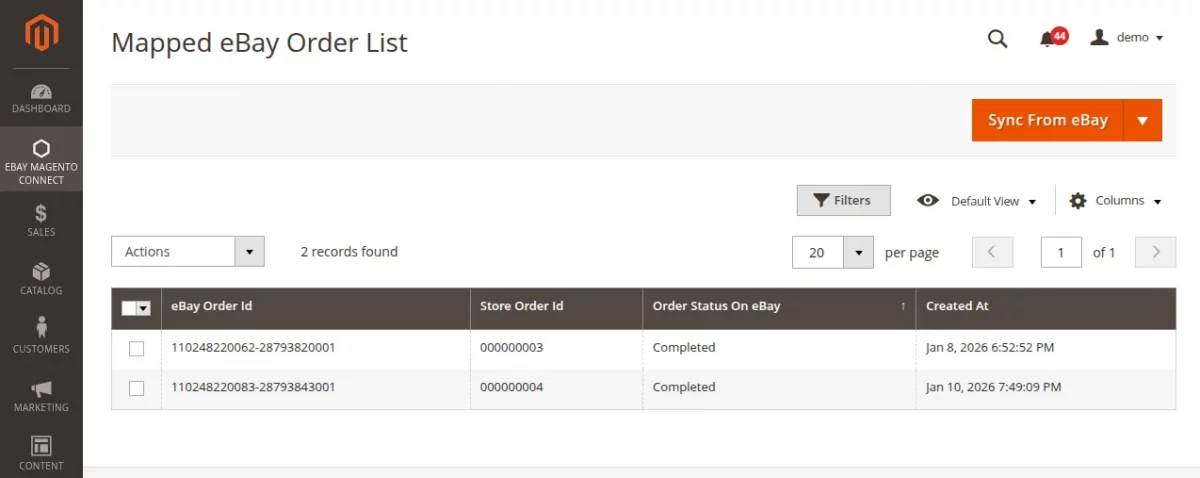Click the search magnifier icon
1200x478 pixels.
[997, 38]
